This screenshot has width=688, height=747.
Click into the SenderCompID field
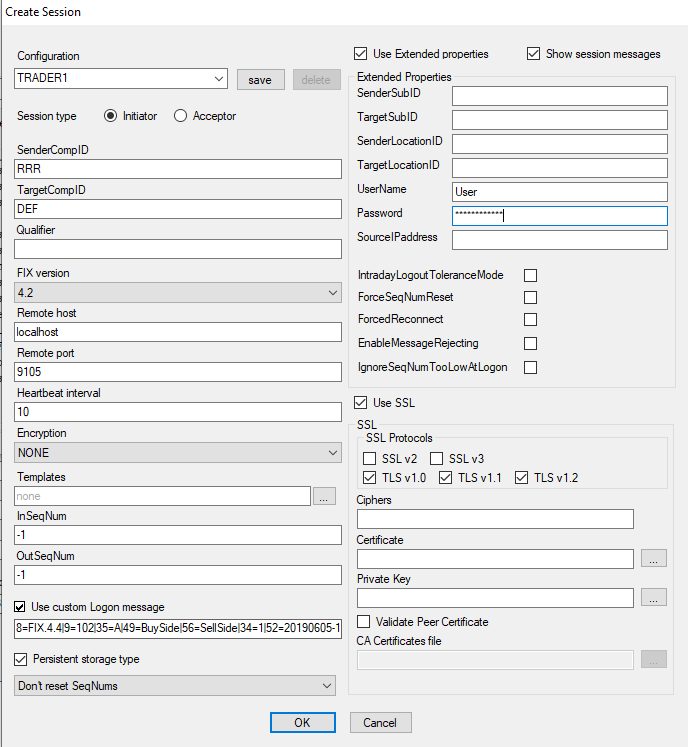178,169
